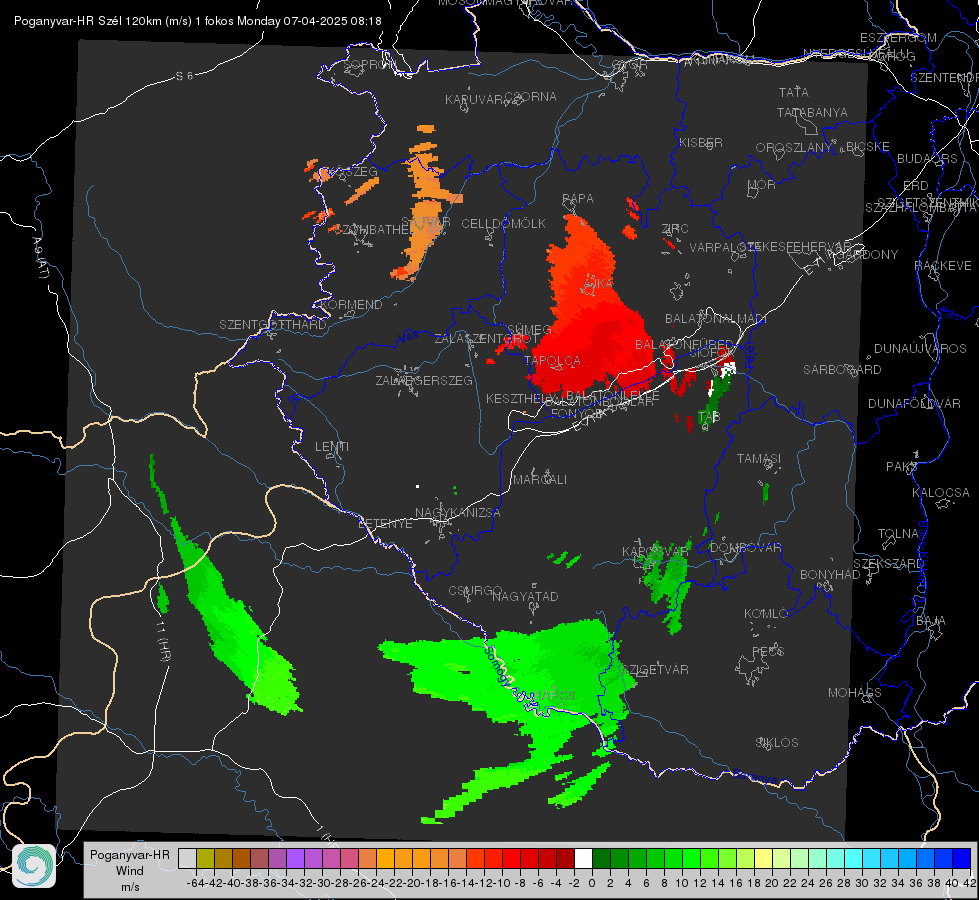Viewport: 979px width, 900px height.
Task: Click the DOMBOVAR label
Action: click(745, 548)
